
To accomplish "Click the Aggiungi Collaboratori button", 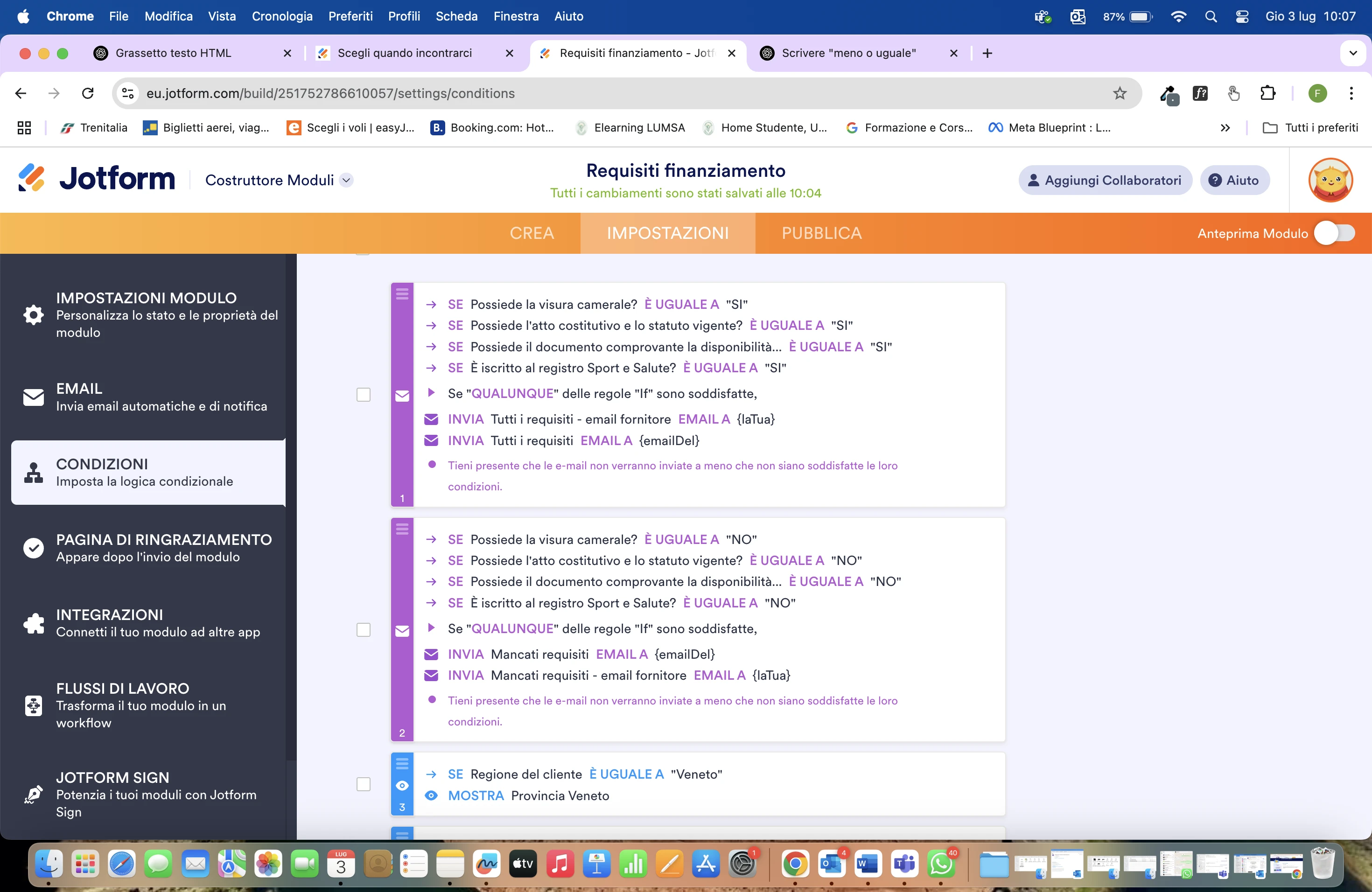I will click(1105, 180).
